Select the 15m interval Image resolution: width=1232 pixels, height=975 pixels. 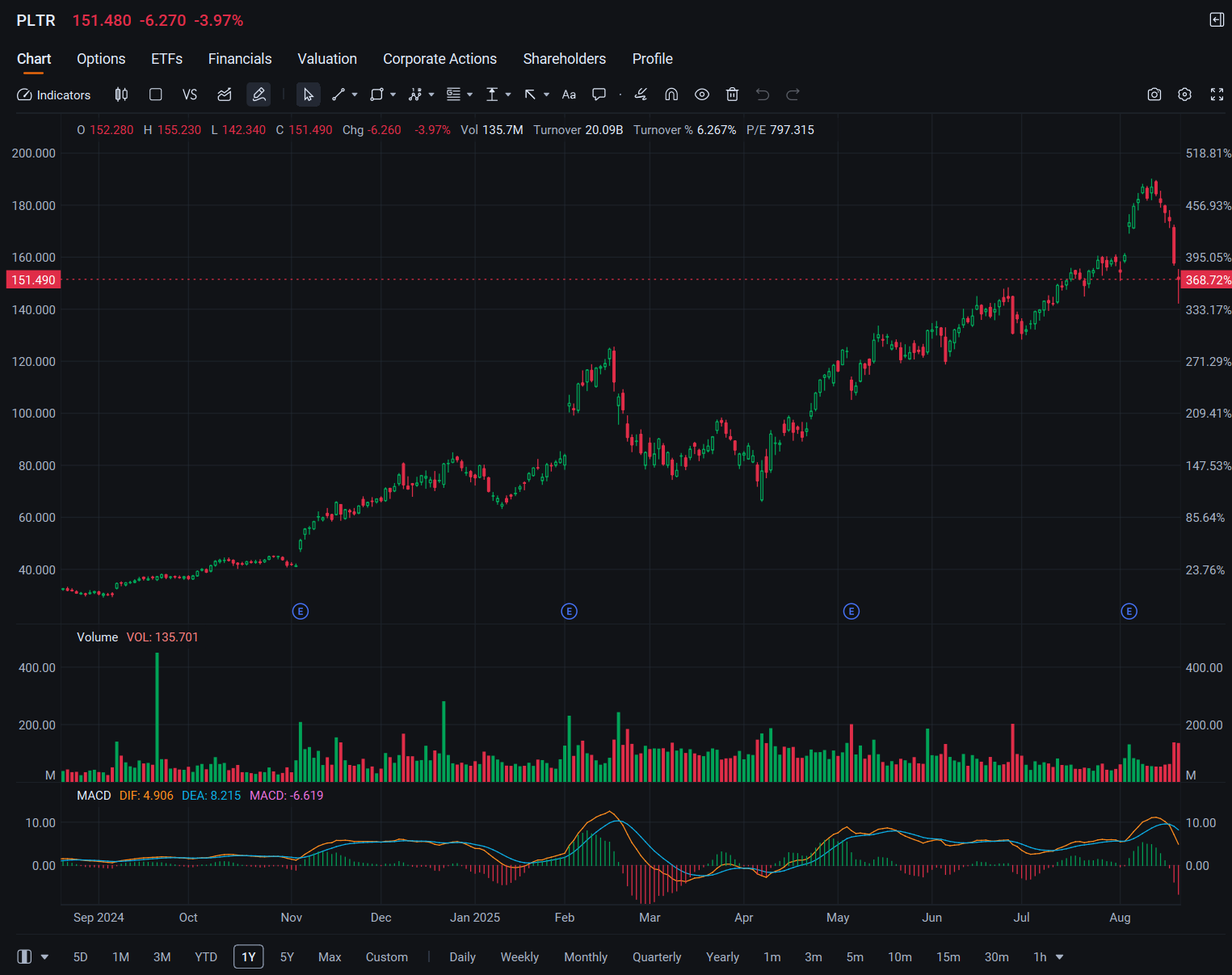(948, 957)
